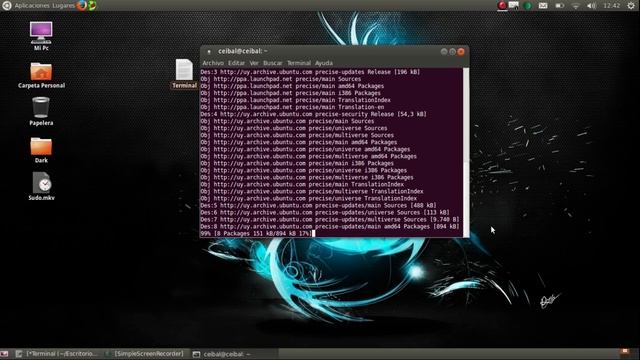Click the line 'uy.archive.ubuntu.com precise/universe TranslationIndex'

point(309,199)
